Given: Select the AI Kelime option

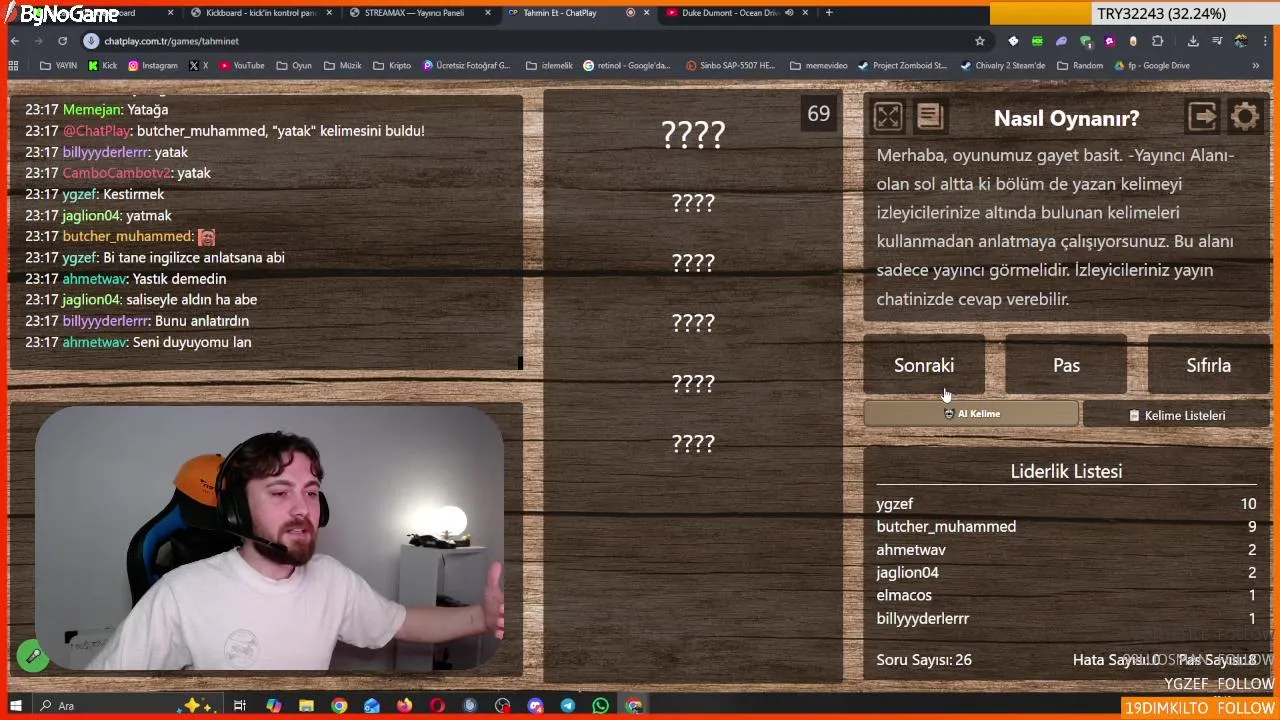Looking at the screenshot, I should 971,414.
